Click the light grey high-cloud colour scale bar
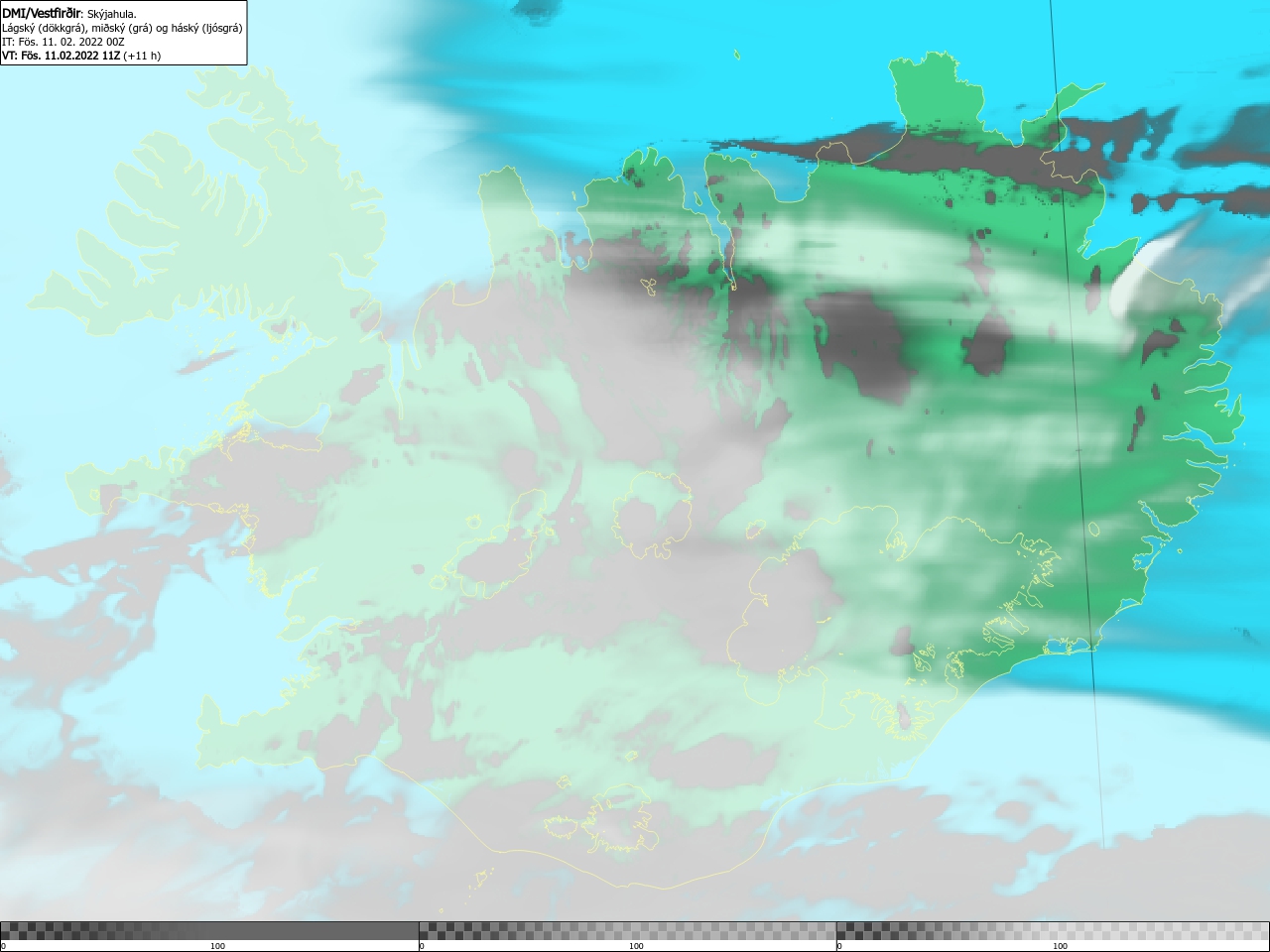Viewport: 1270px width, 952px height. [x=1053, y=931]
